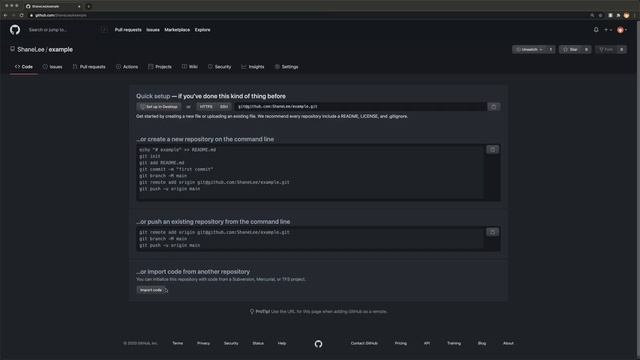The image size is (640, 360).
Task: Focus the Search or jump to field
Action: 67,30
